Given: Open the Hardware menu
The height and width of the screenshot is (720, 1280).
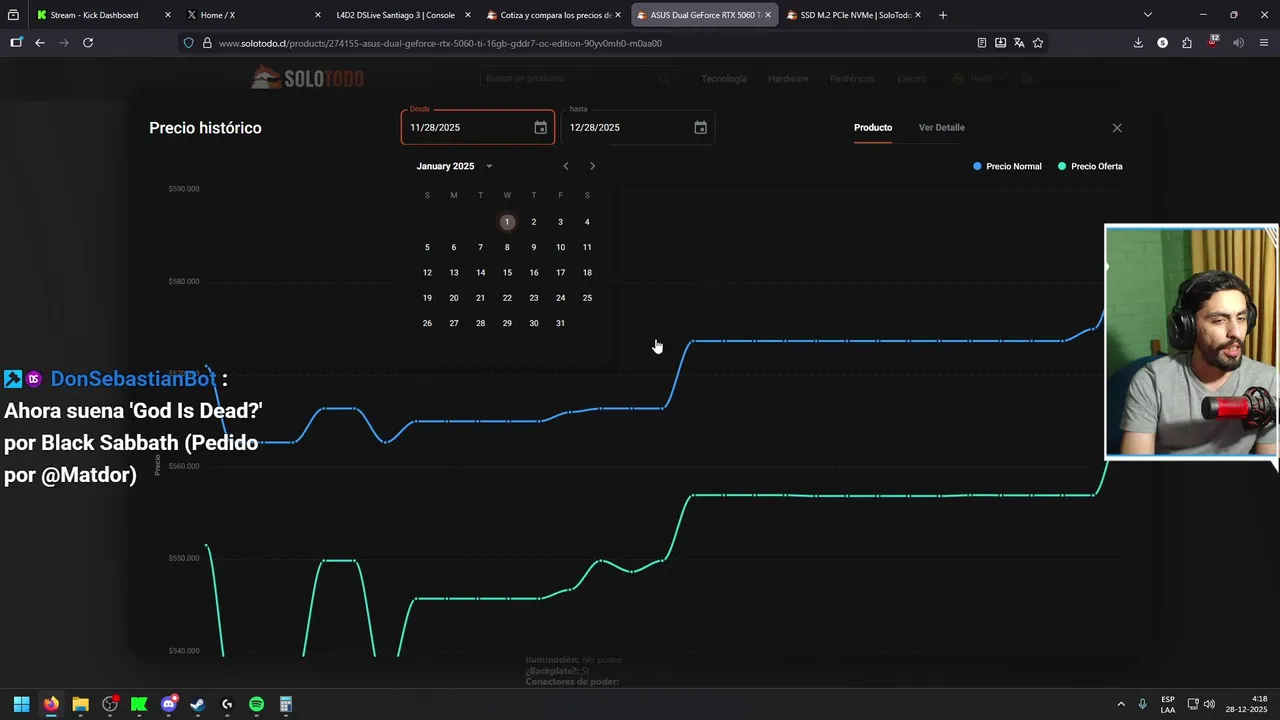Looking at the screenshot, I should (788, 78).
